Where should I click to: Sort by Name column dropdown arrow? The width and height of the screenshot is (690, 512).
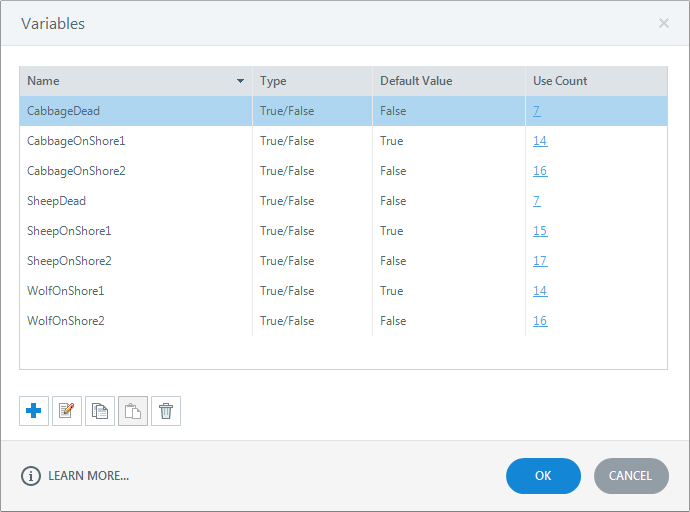coord(240,81)
